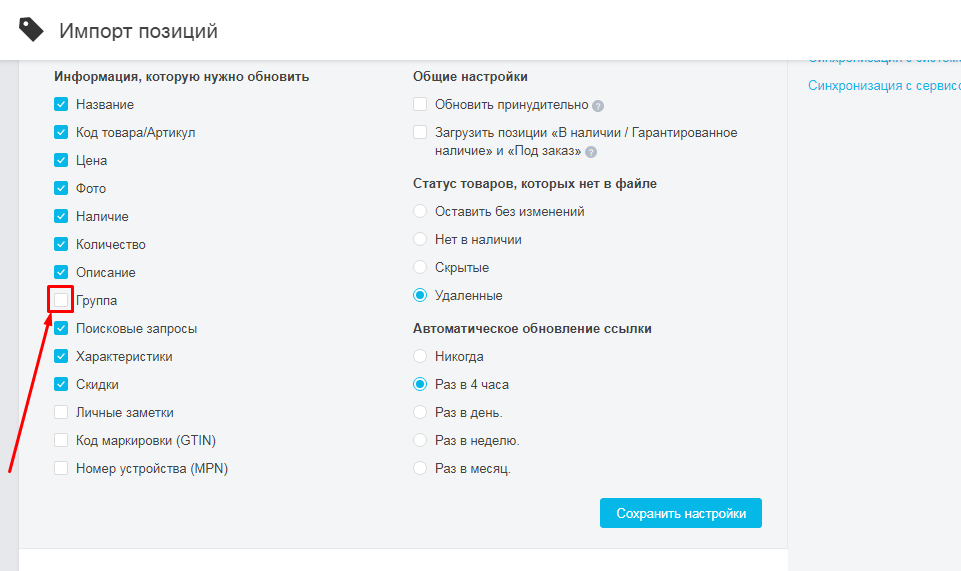Select Раз в неделю option
The image size is (961, 571).
(420, 440)
